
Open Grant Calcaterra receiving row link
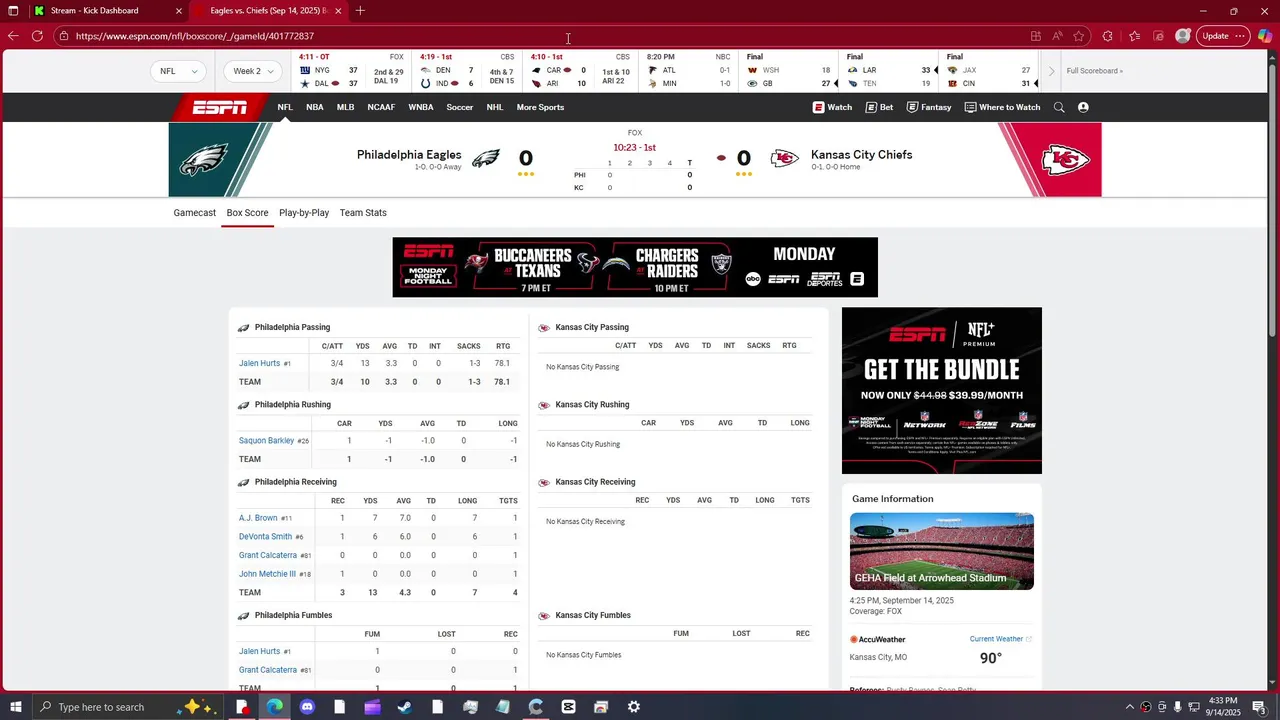pos(267,555)
